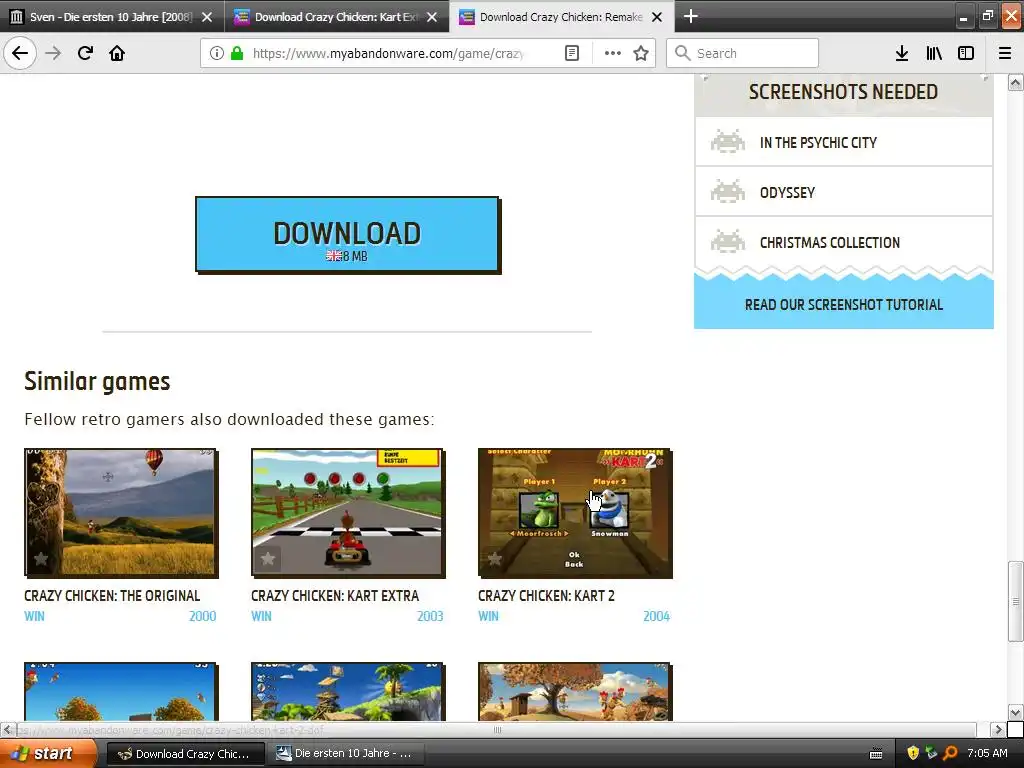Click the invader icon beside Odyssey
The height and width of the screenshot is (768, 1024).
coord(728,191)
